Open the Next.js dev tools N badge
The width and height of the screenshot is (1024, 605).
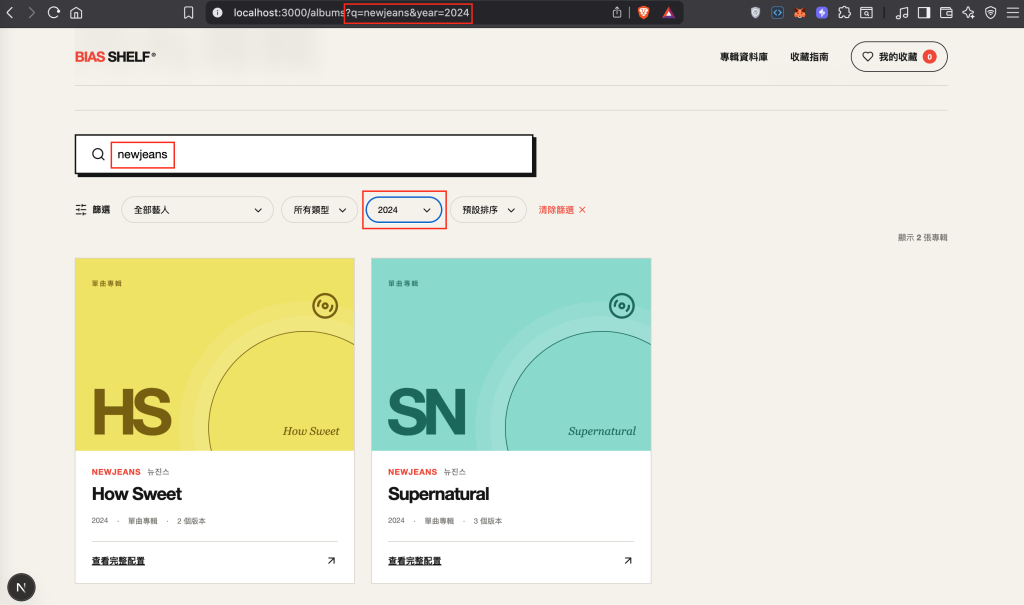coord(21,587)
